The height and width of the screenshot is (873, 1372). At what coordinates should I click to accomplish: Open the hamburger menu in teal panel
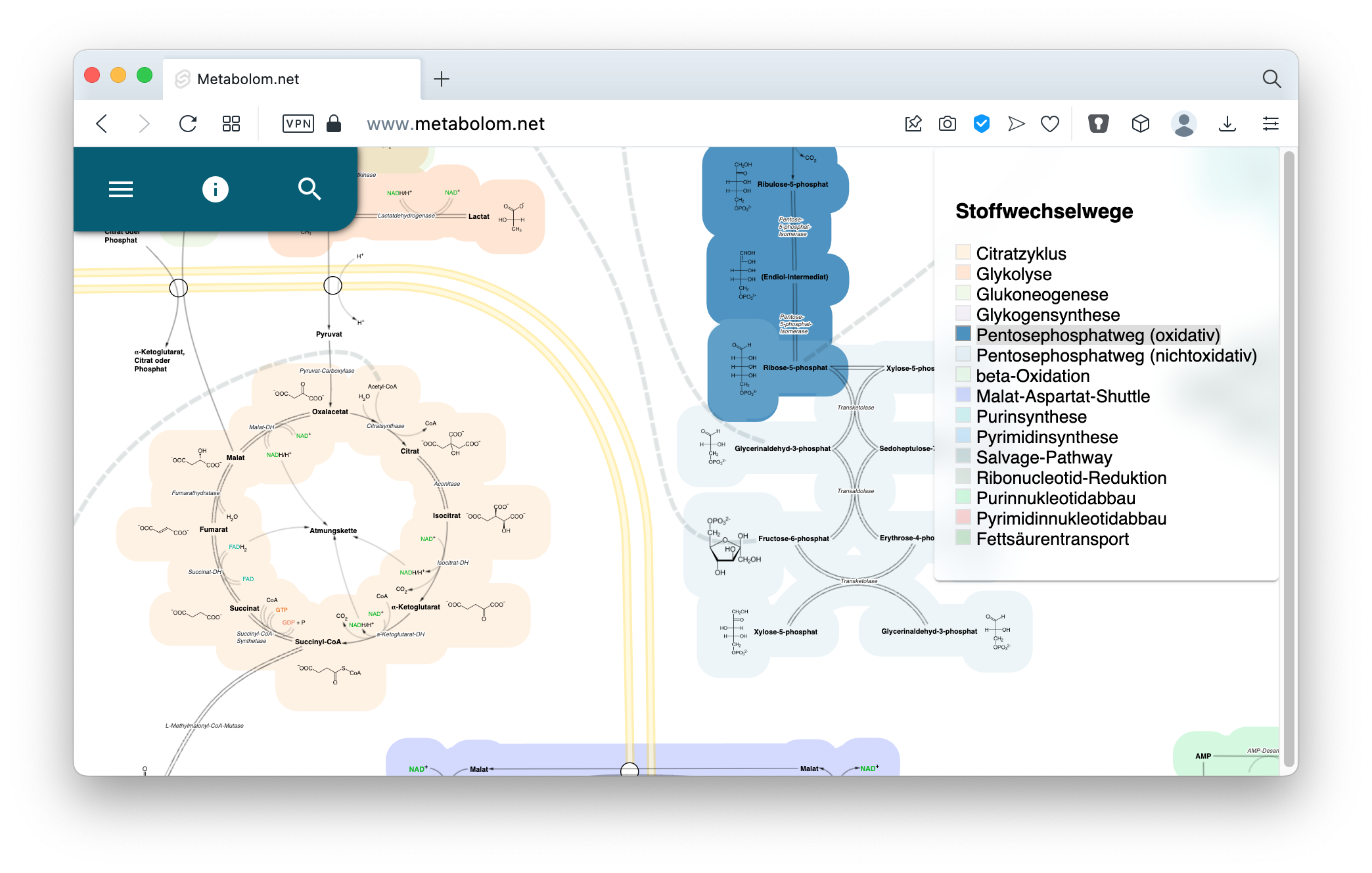(x=121, y=189)
